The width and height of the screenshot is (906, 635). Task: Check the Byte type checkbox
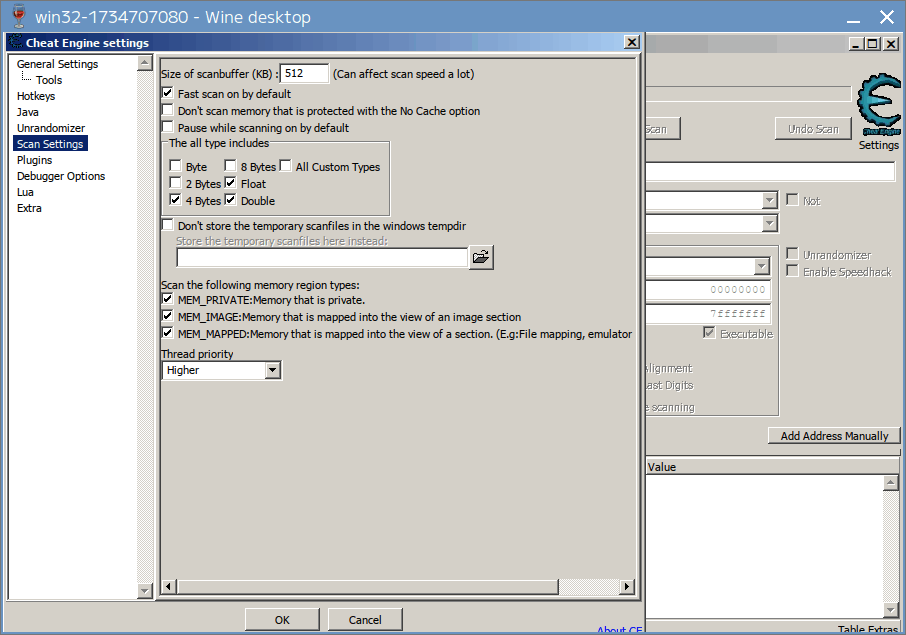[x=176, y=166]
